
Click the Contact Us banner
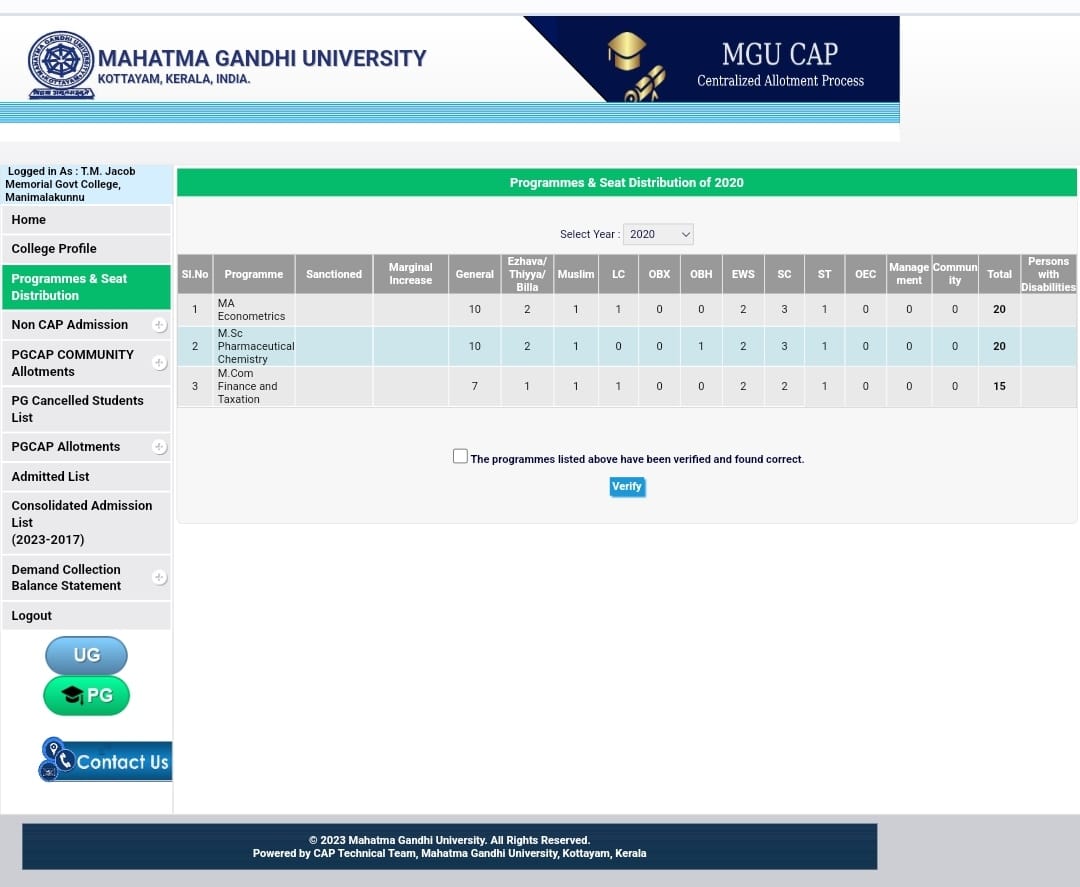[x=105, y=760]
